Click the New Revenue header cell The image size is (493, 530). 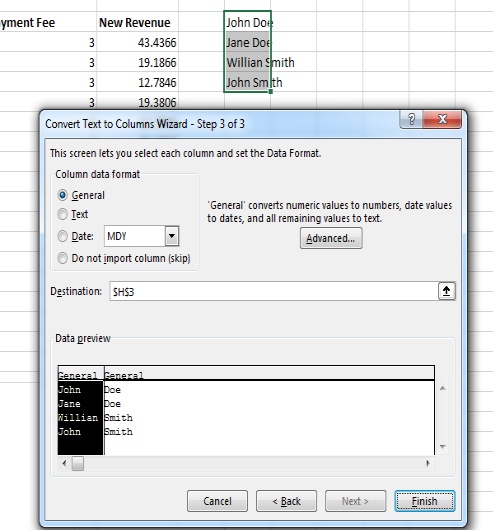(138, 22)
